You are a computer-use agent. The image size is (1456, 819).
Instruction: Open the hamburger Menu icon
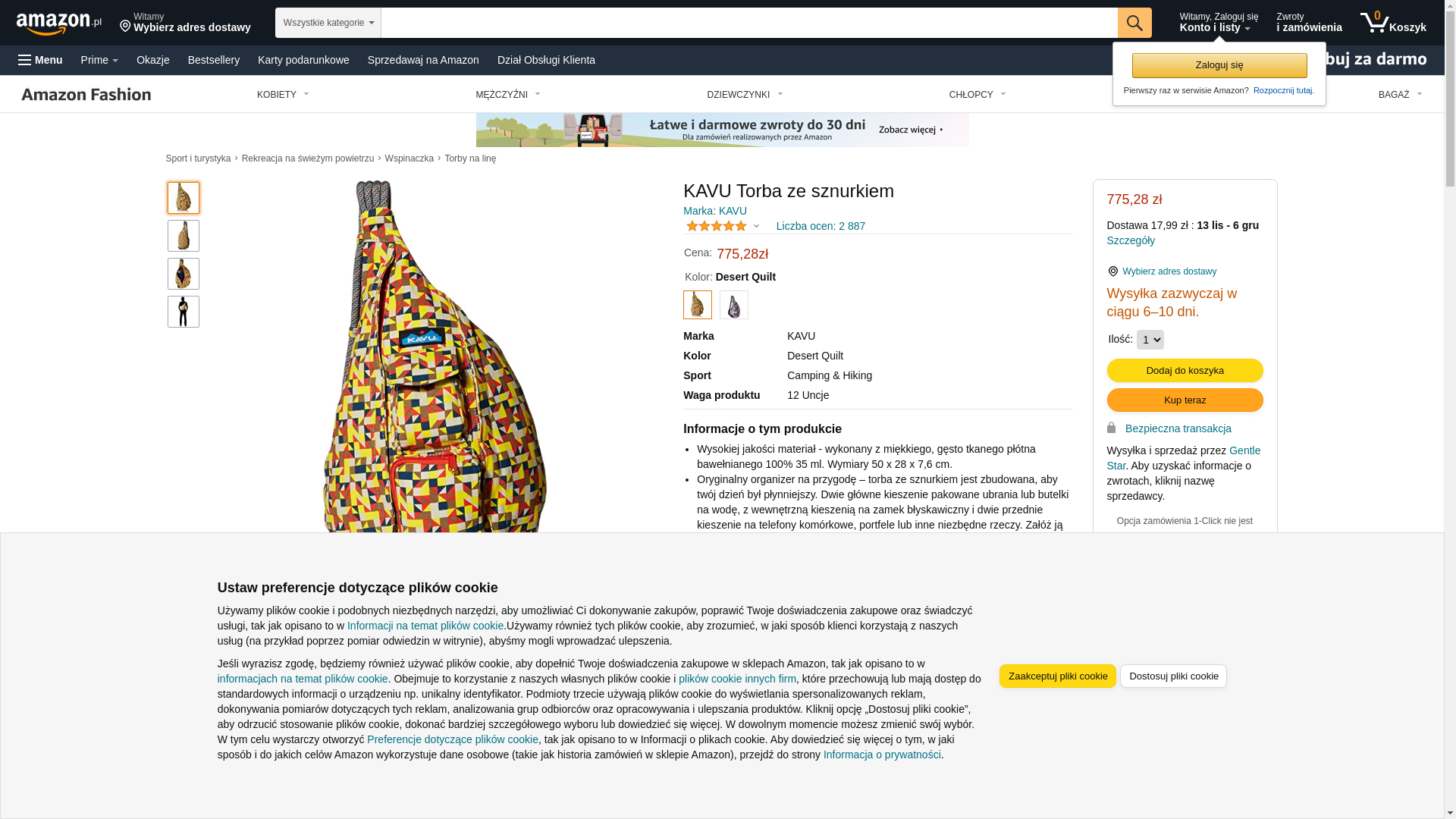pos(25,60)
